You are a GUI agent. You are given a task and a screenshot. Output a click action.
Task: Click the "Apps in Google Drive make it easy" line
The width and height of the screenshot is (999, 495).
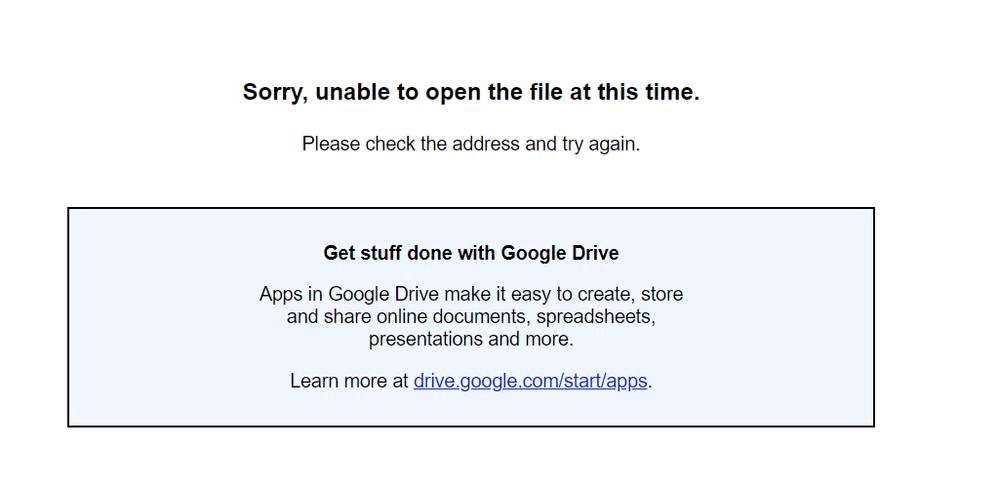471,295
